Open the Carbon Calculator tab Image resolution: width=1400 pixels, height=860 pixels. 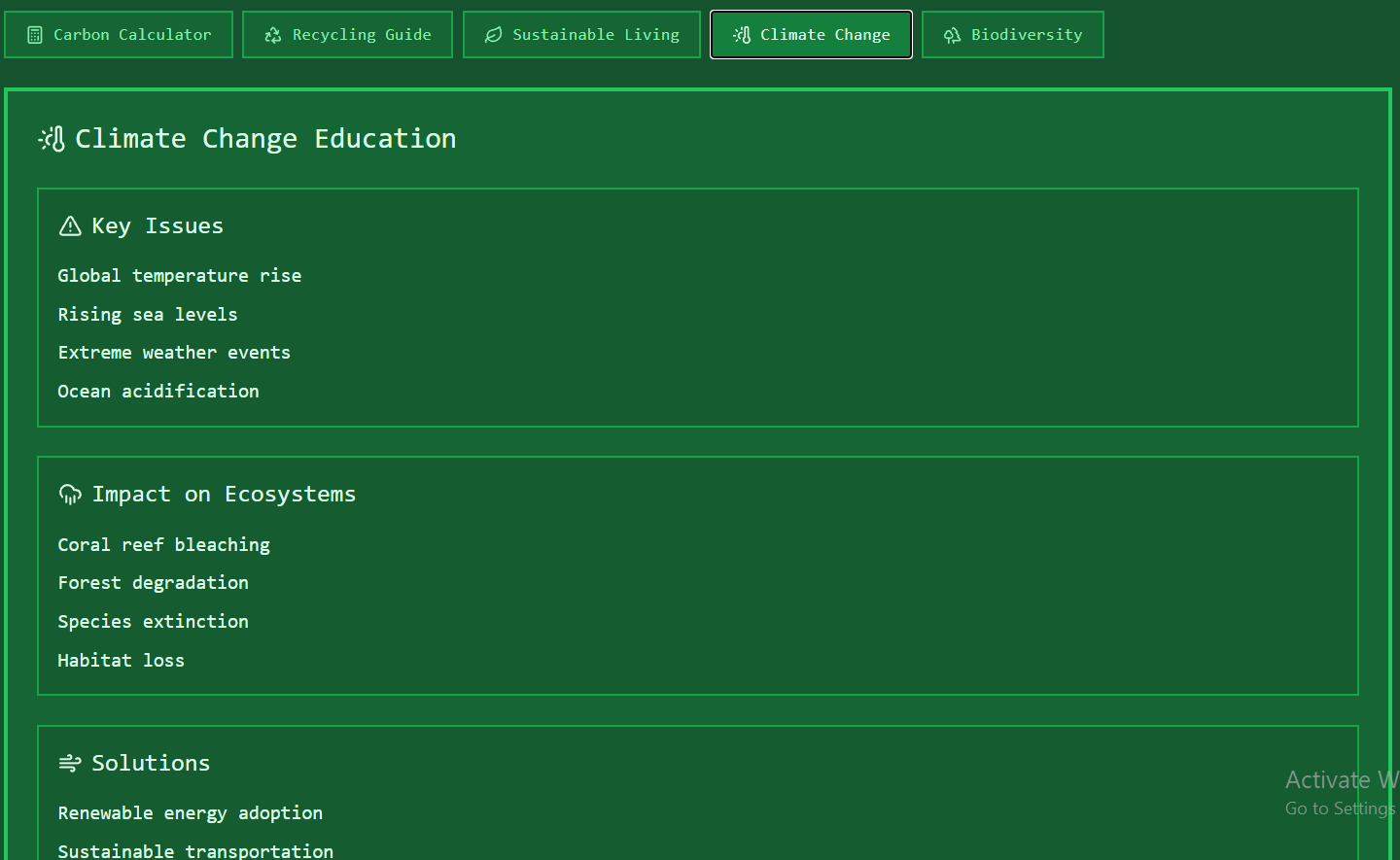pyautogui.click(x=119, y=35)
